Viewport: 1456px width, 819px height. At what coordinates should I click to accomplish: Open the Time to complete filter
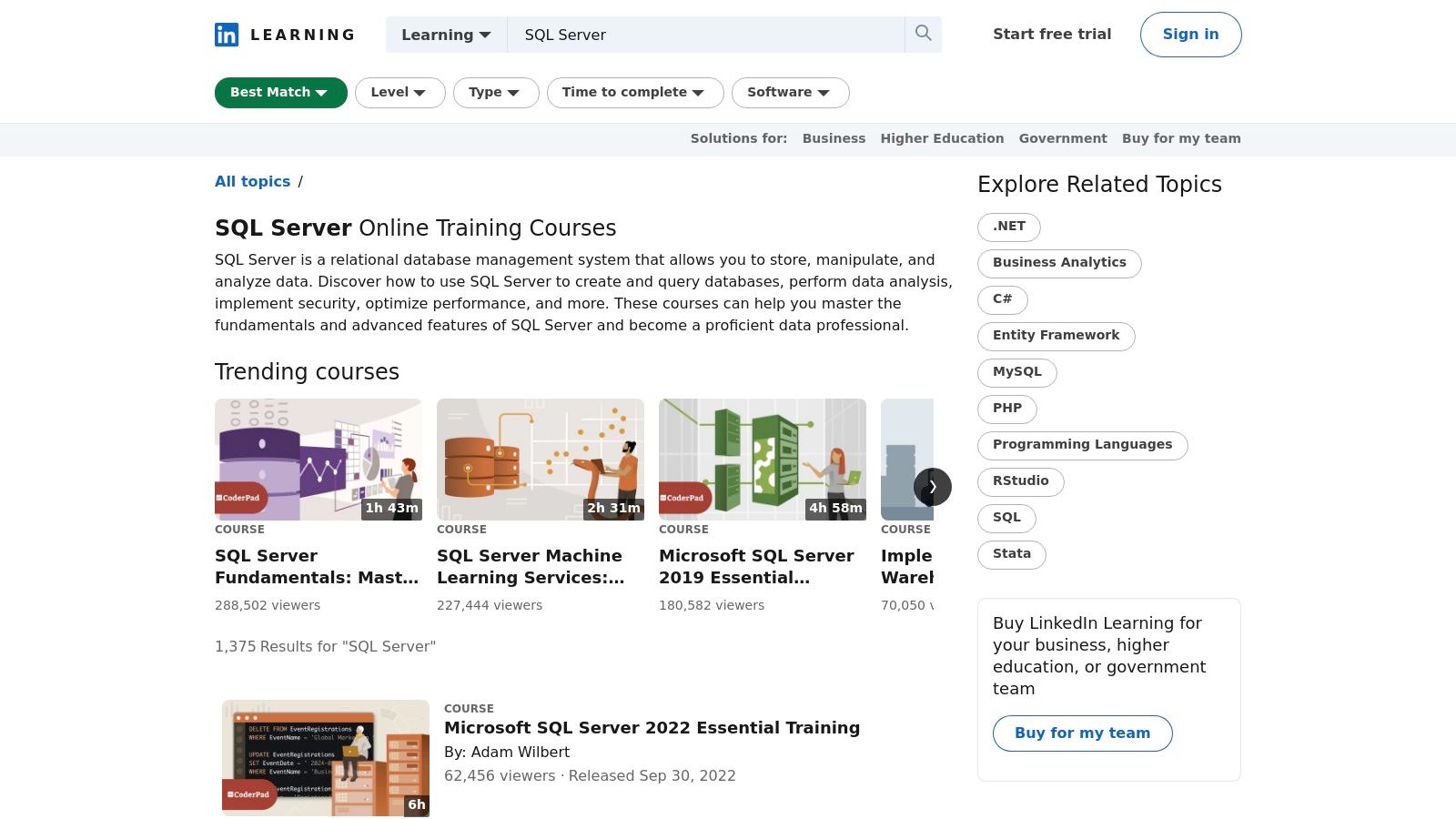tap(635, 93)
